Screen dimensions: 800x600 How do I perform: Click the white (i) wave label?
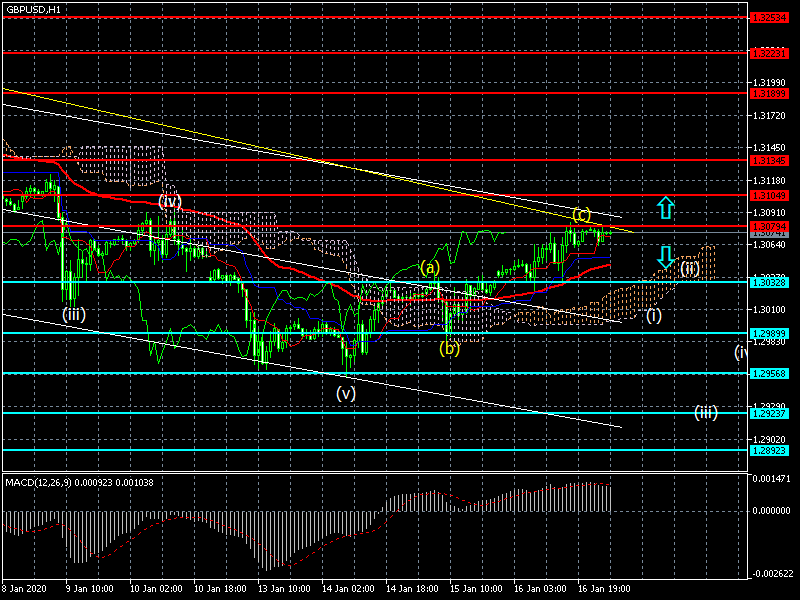[654, 315]
